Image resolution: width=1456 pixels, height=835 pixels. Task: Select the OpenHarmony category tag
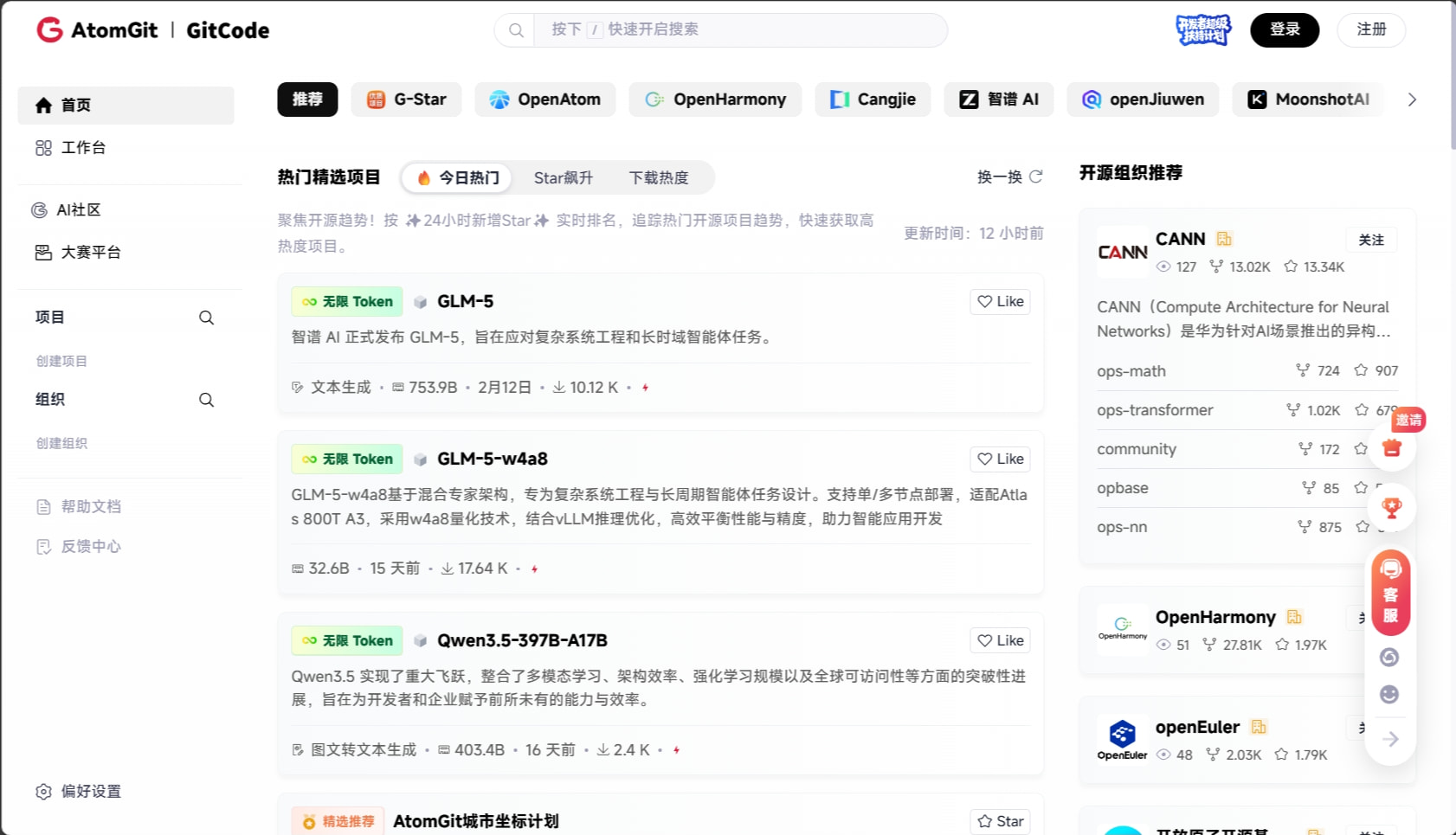[715, 100]
